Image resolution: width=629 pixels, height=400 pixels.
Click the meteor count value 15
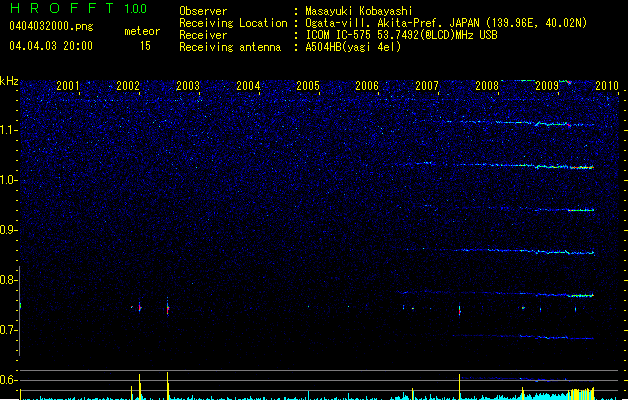[145, 46]
